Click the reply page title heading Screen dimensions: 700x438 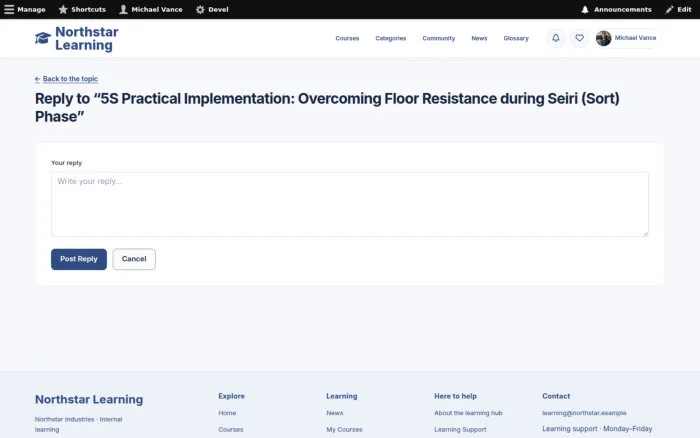tap(327, 108)
